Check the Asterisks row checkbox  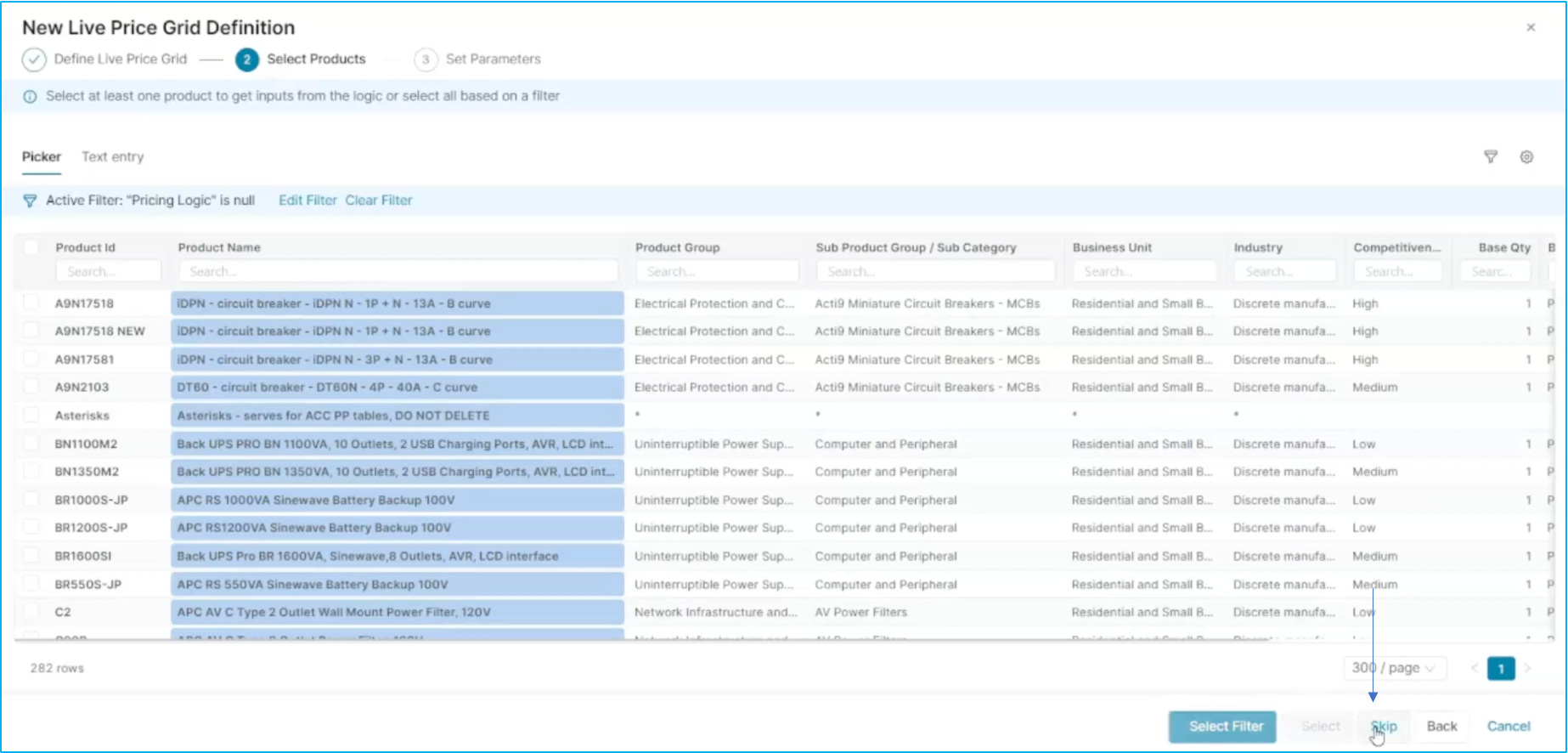(31, 414)
